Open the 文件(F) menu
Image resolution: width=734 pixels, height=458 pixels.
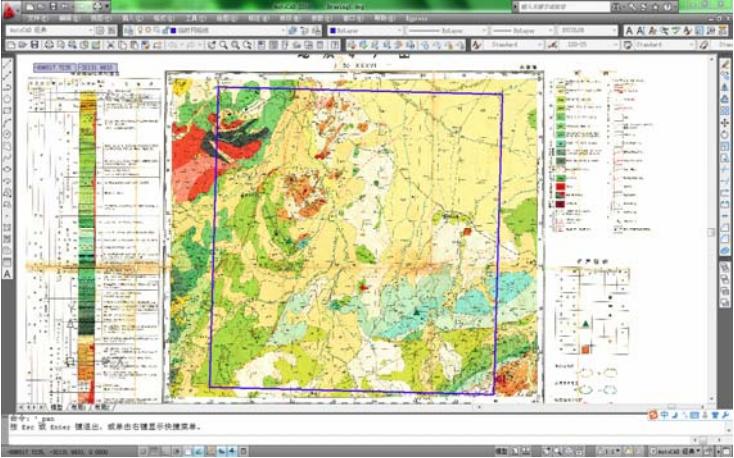click(x=36, y=18)
